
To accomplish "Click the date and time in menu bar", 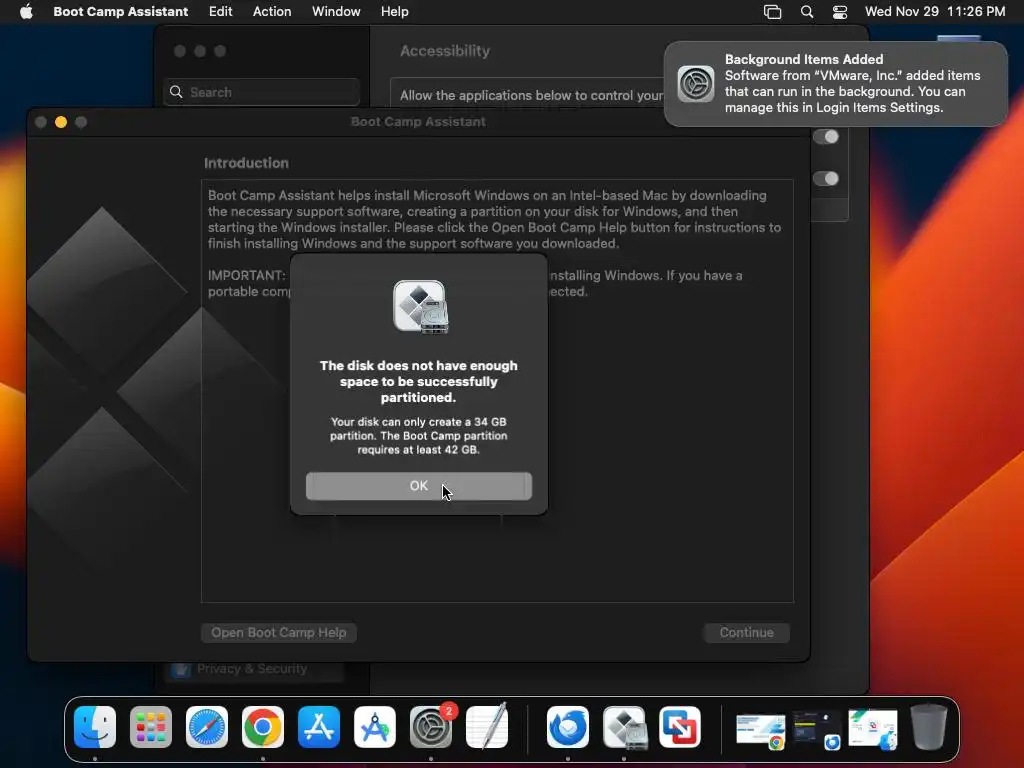I will 935,12.
